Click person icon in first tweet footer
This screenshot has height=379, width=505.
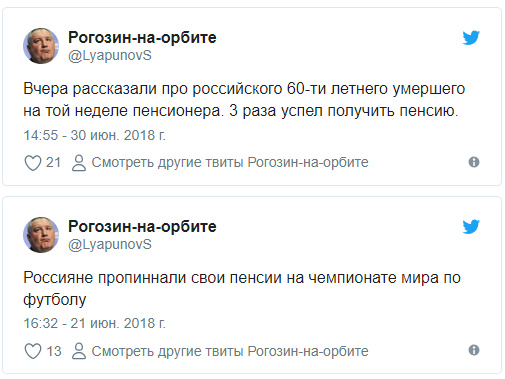(x=79, y=163)
